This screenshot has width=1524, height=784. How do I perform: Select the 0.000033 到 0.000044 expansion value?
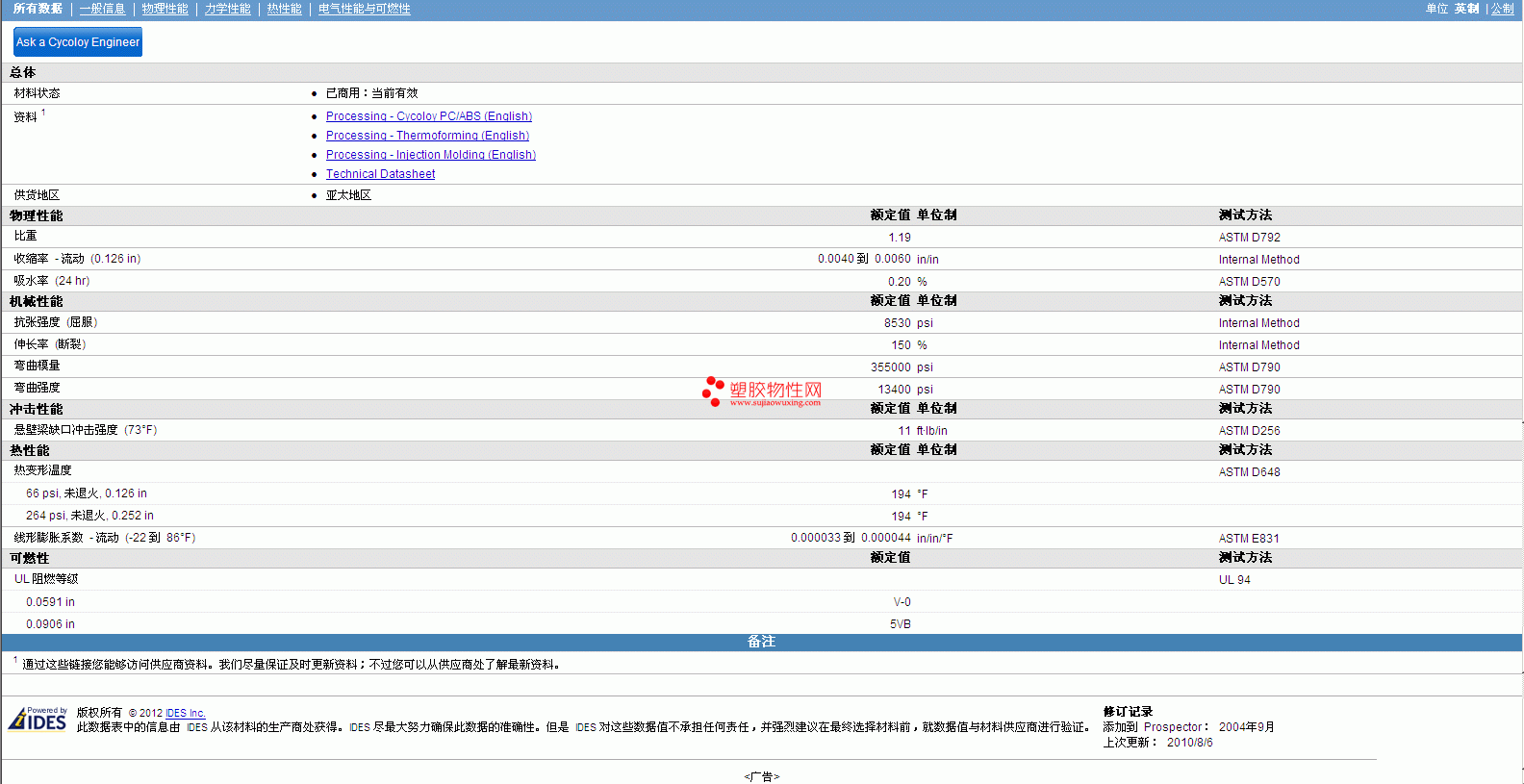coord(851,538)
